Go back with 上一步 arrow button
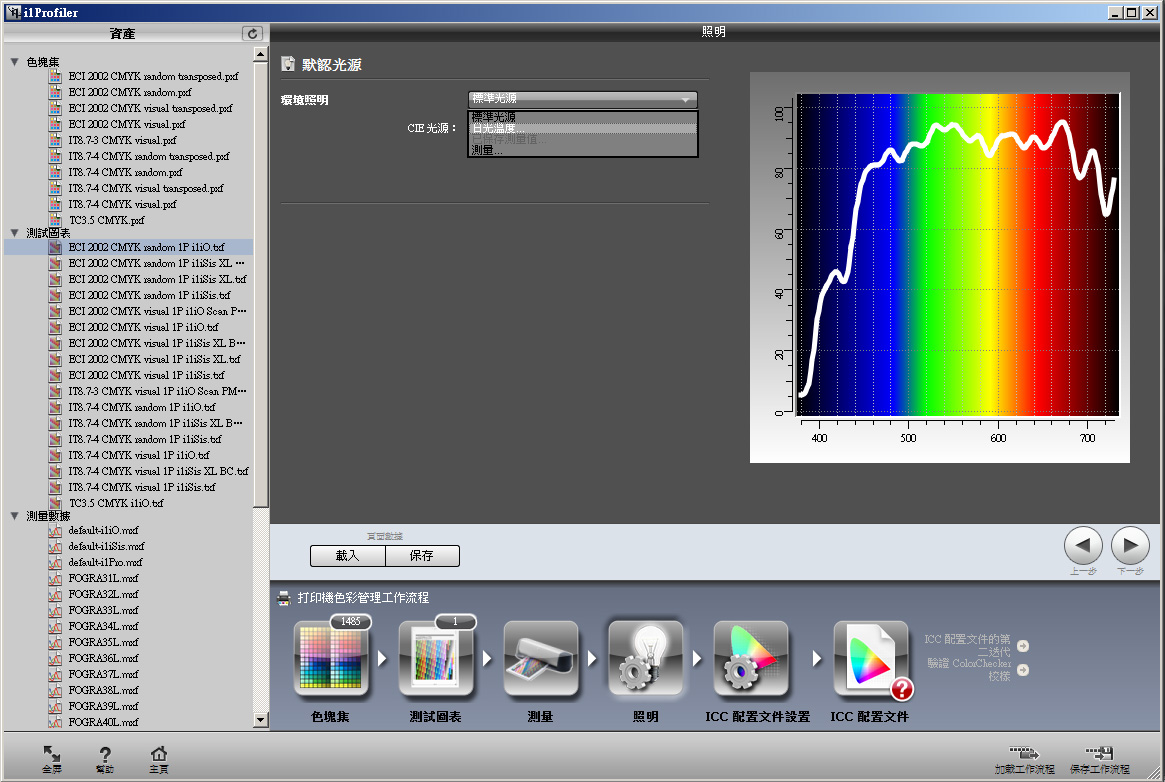Image resolution: width=1165 pixels, height=782 pixels. [x=1083, y=546]
